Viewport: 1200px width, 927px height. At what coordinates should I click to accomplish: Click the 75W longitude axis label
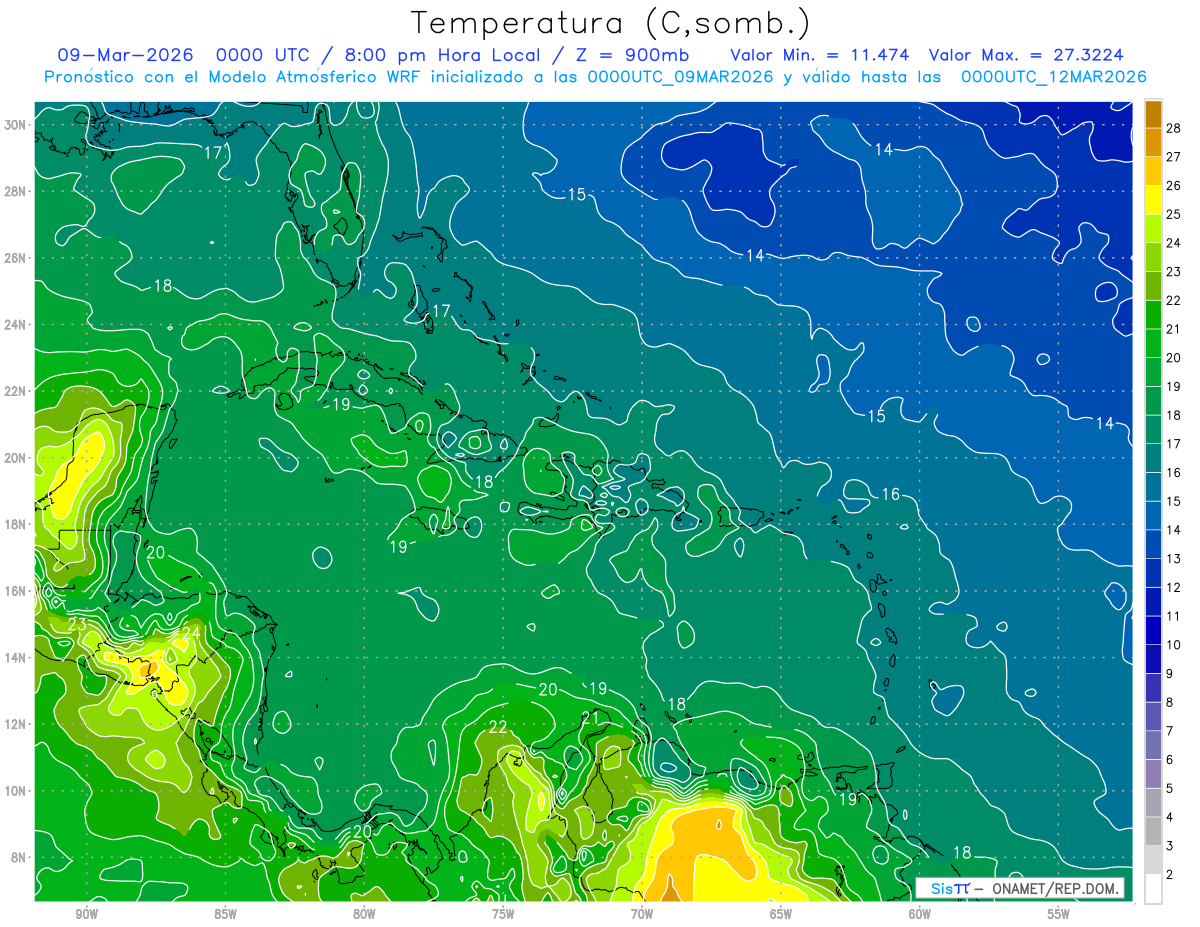503,915
